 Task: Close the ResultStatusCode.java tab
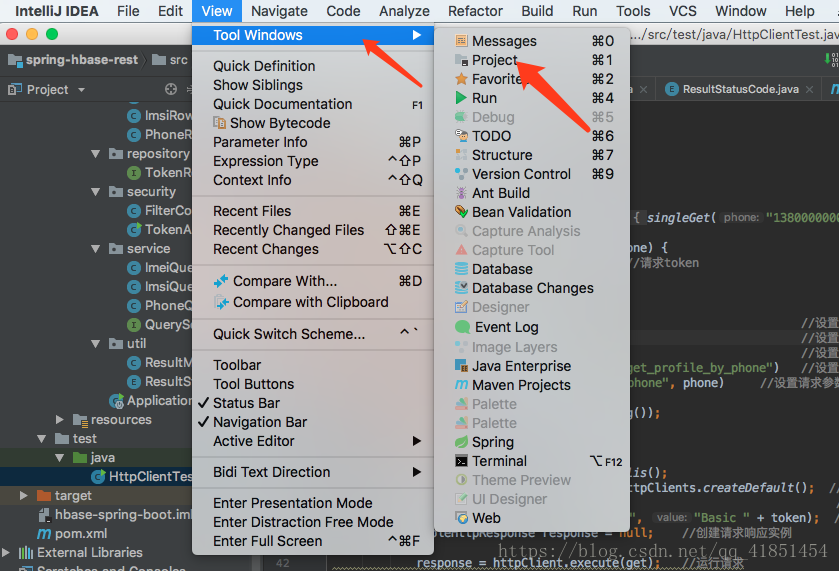click(810, 90)
